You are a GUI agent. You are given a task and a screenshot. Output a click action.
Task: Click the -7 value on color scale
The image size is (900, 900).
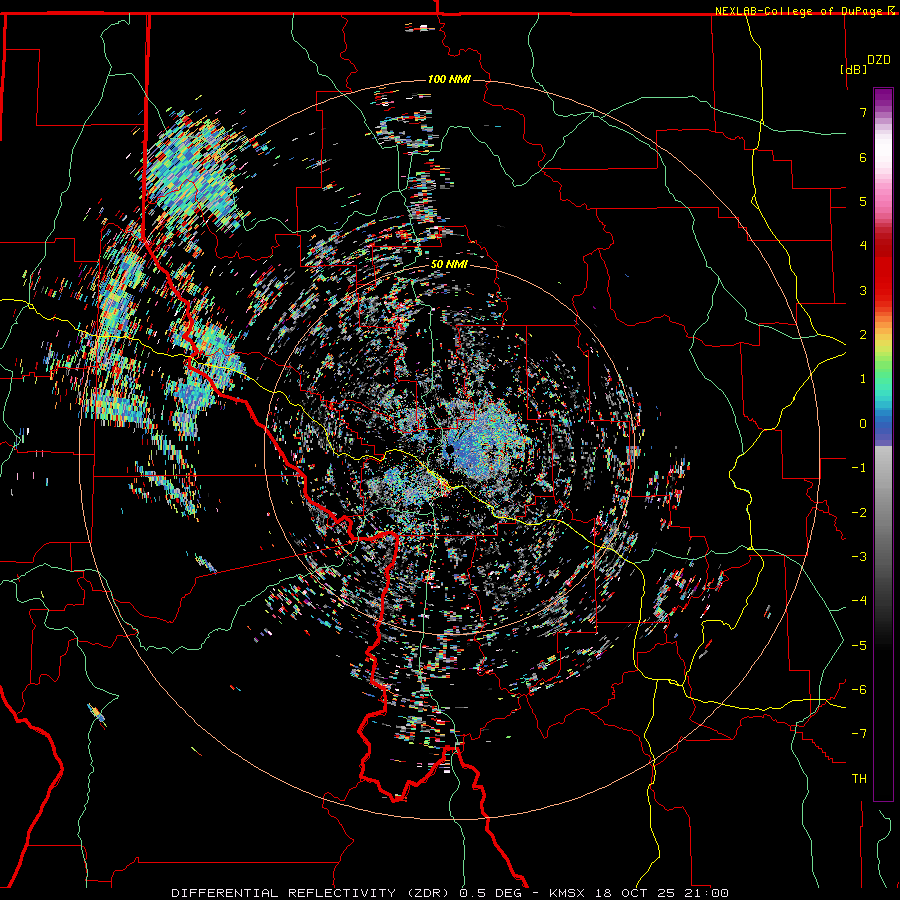pos(859,734)
